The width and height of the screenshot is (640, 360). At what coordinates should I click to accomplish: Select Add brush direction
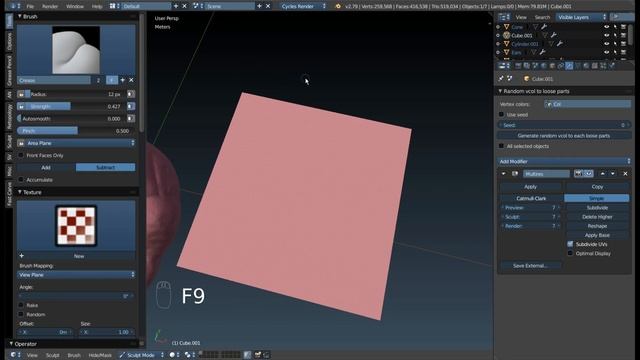46,167
